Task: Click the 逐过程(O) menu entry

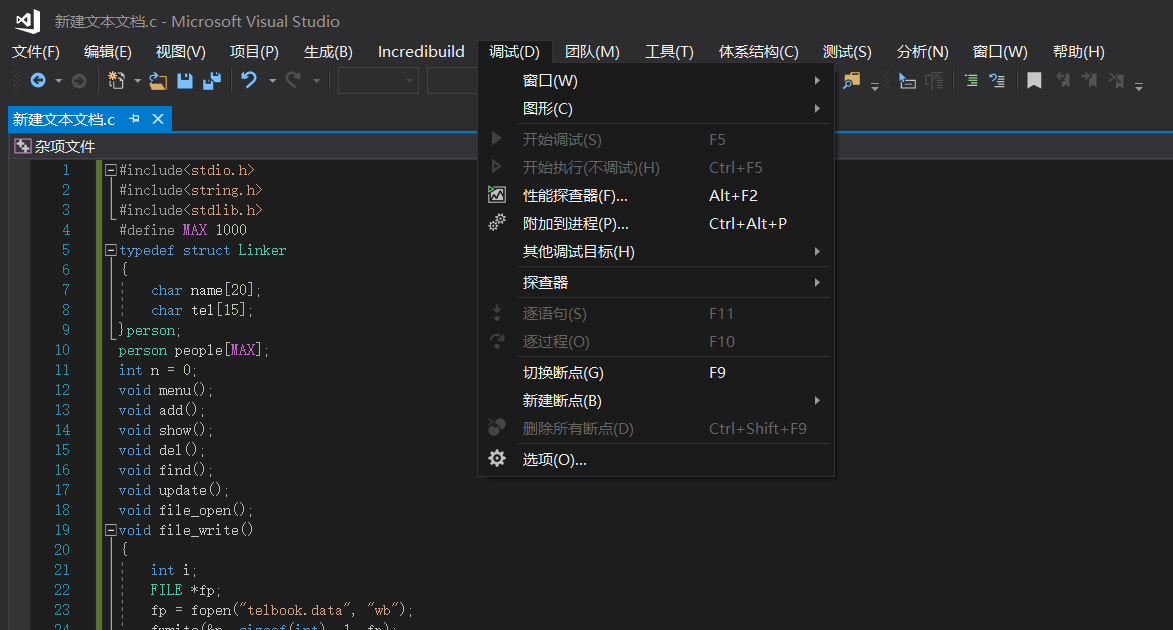Action: (x=655, y=342)
